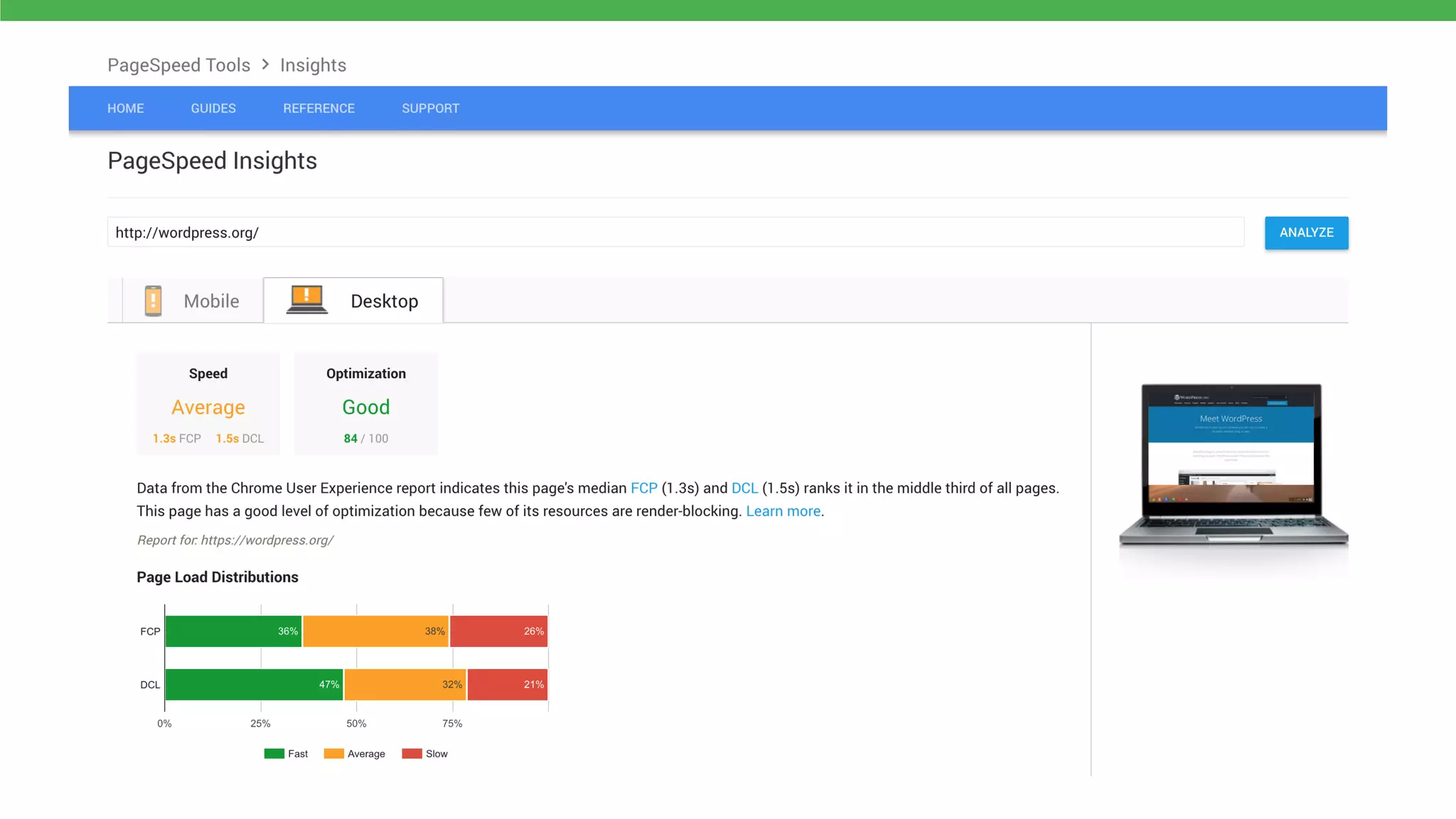The width and height of the screenshot is (1456, 819).
Task: Follow the Learn more link
Action: pyautogui.click(x=783, y=511)
